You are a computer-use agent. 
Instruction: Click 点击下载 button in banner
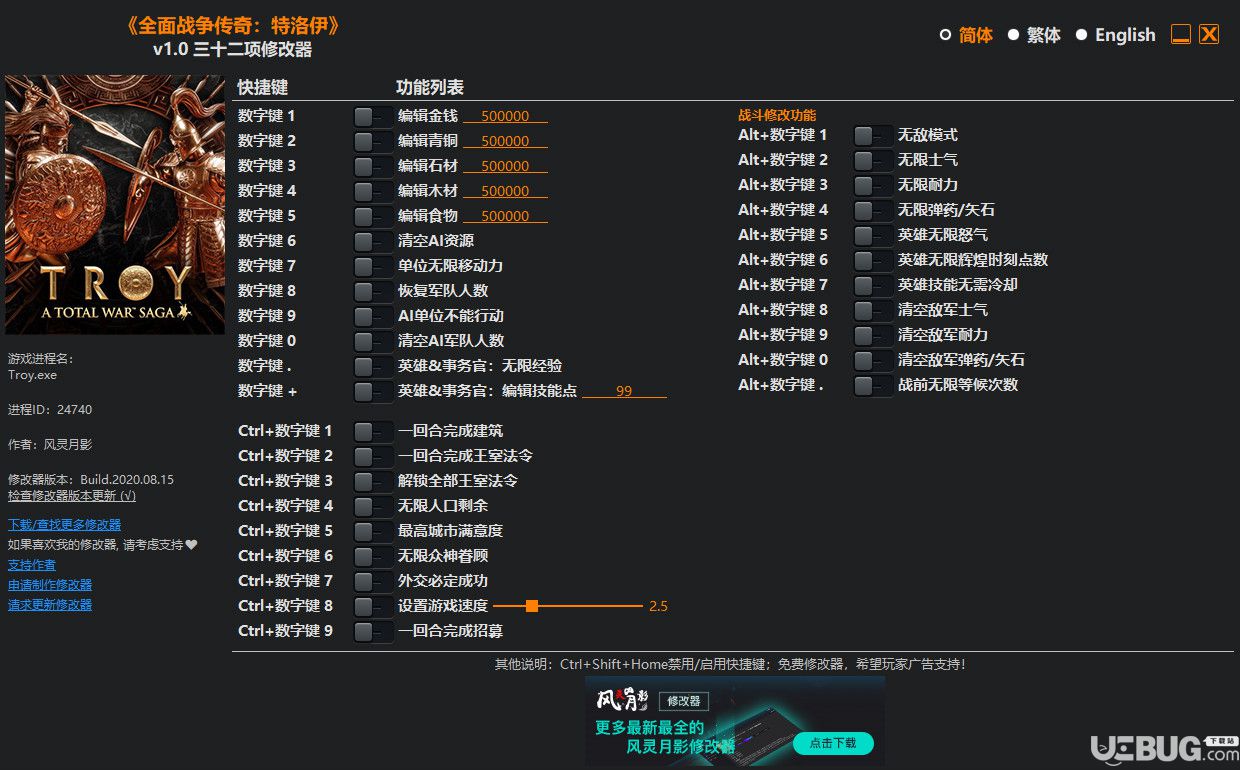pos(833,743)
